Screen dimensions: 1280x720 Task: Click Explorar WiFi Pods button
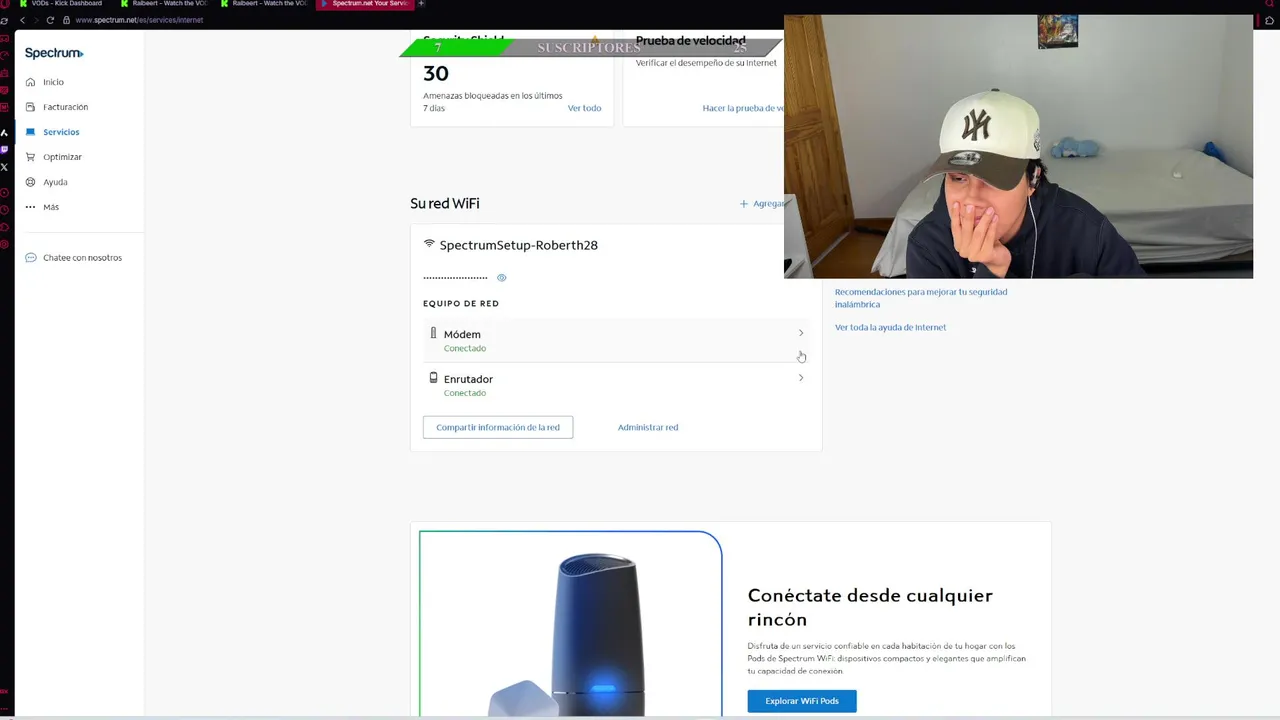click(x=802, y=701)
